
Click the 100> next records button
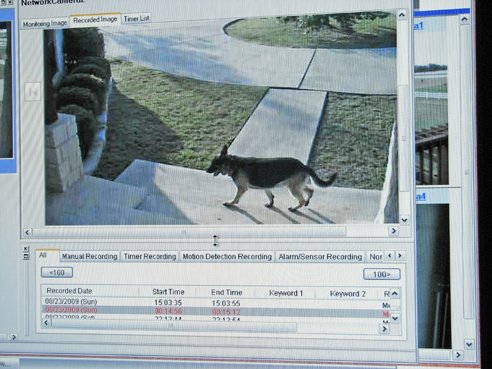pos(382,274)
